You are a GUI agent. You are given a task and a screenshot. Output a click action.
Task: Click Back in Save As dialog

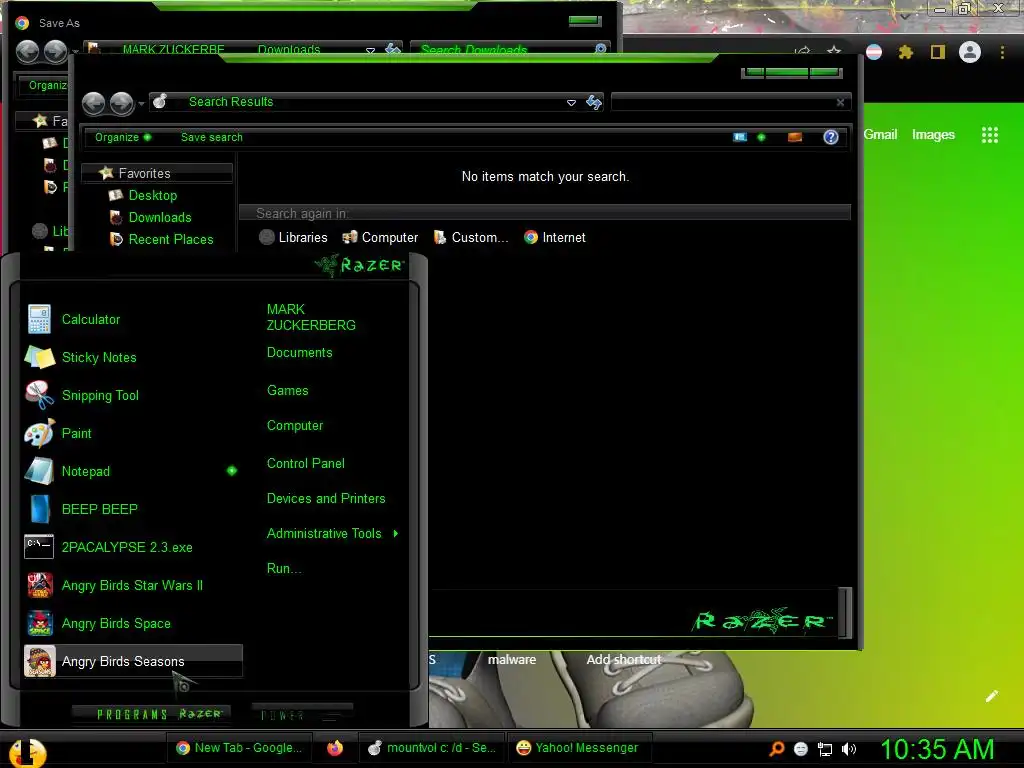[27, 51]
